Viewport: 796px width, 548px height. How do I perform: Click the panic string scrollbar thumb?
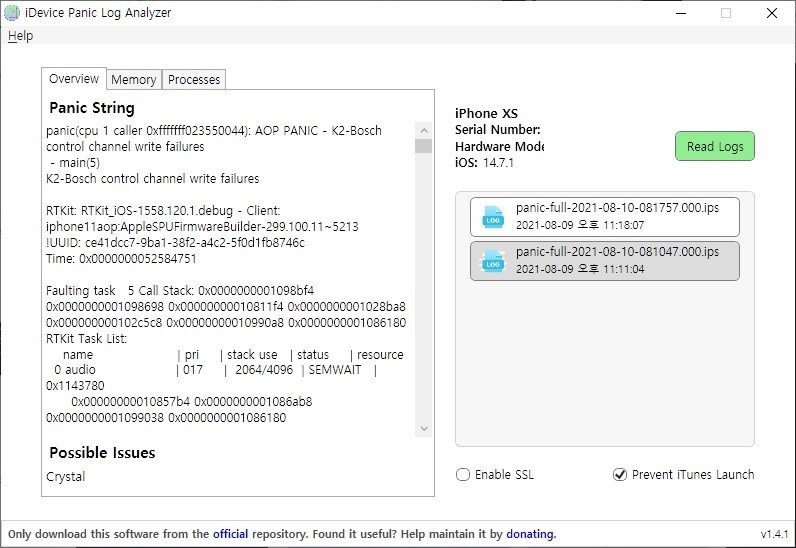[x=423, y=146]
